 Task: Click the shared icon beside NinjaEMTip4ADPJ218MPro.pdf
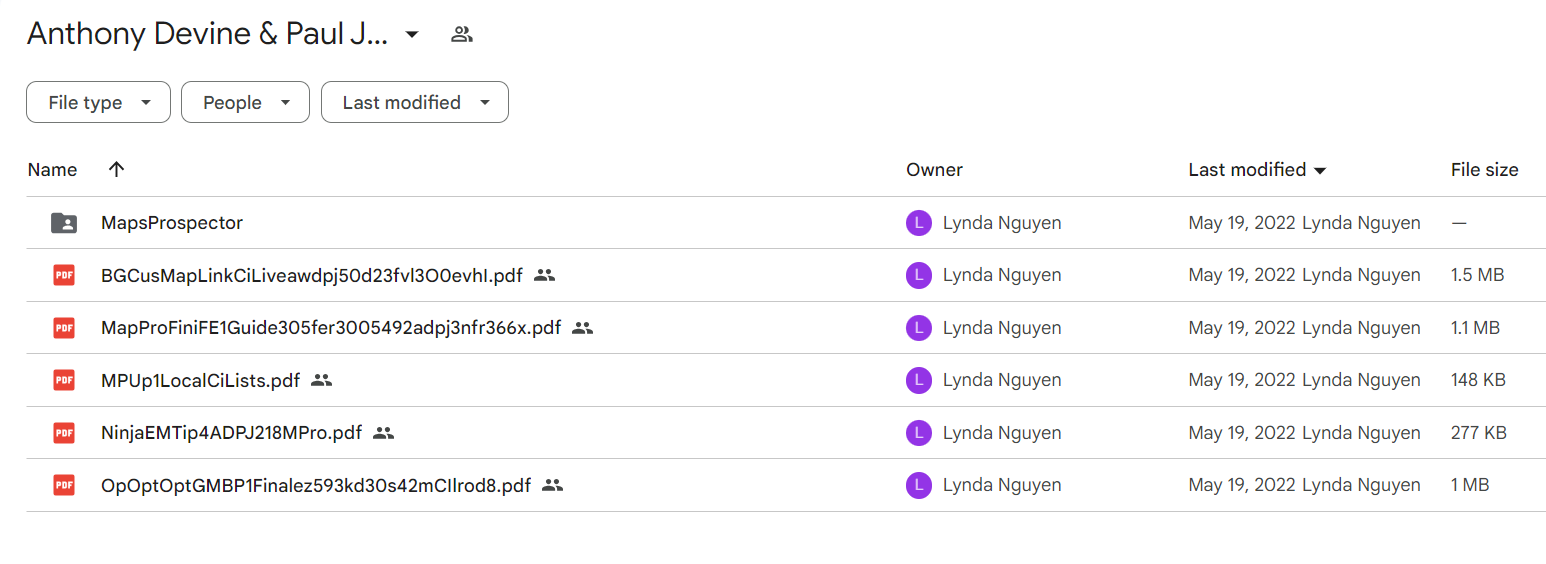[383, 433]
